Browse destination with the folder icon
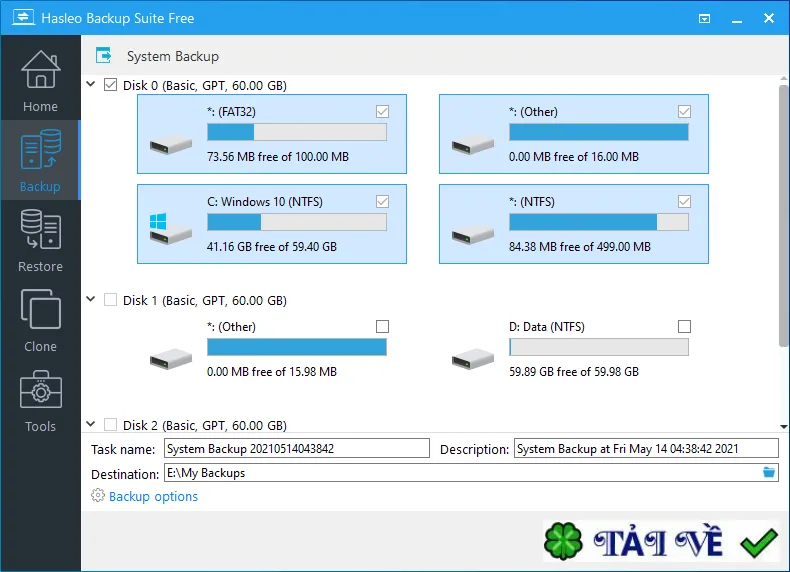 coord(769,472)
